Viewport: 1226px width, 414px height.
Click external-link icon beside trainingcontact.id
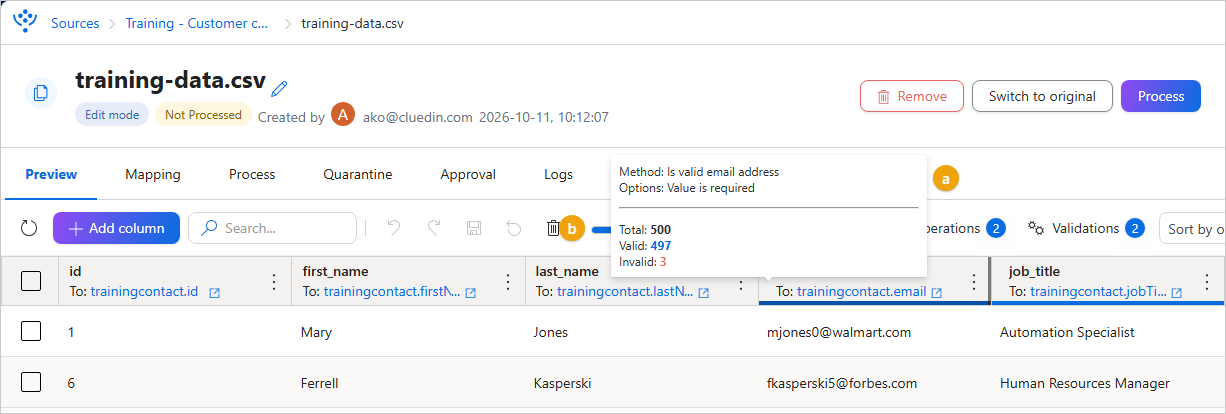click(214, 293)
